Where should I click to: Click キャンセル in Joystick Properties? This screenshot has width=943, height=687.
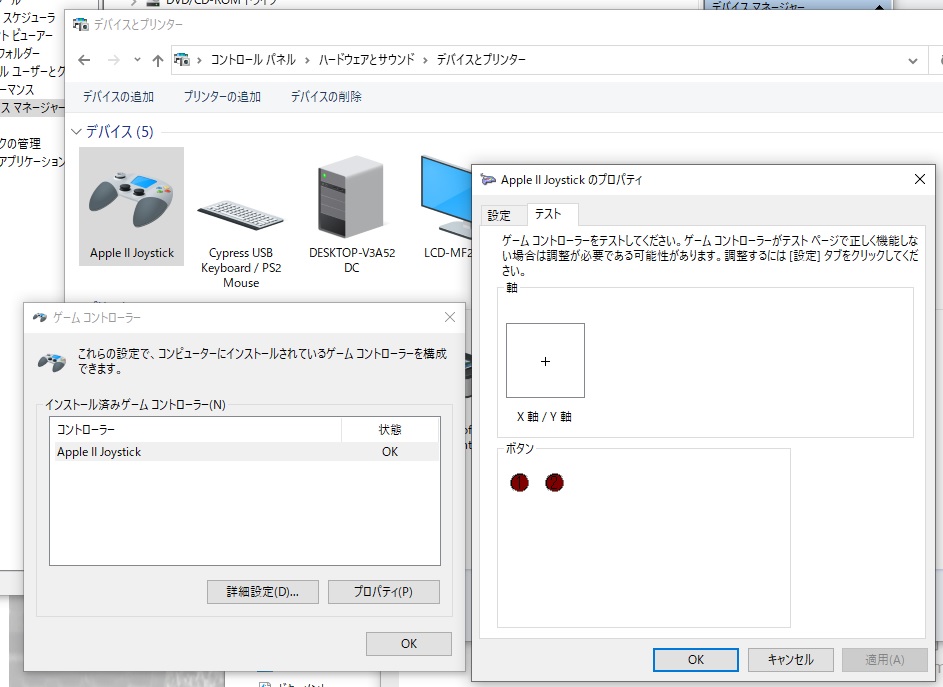point(790,659)
